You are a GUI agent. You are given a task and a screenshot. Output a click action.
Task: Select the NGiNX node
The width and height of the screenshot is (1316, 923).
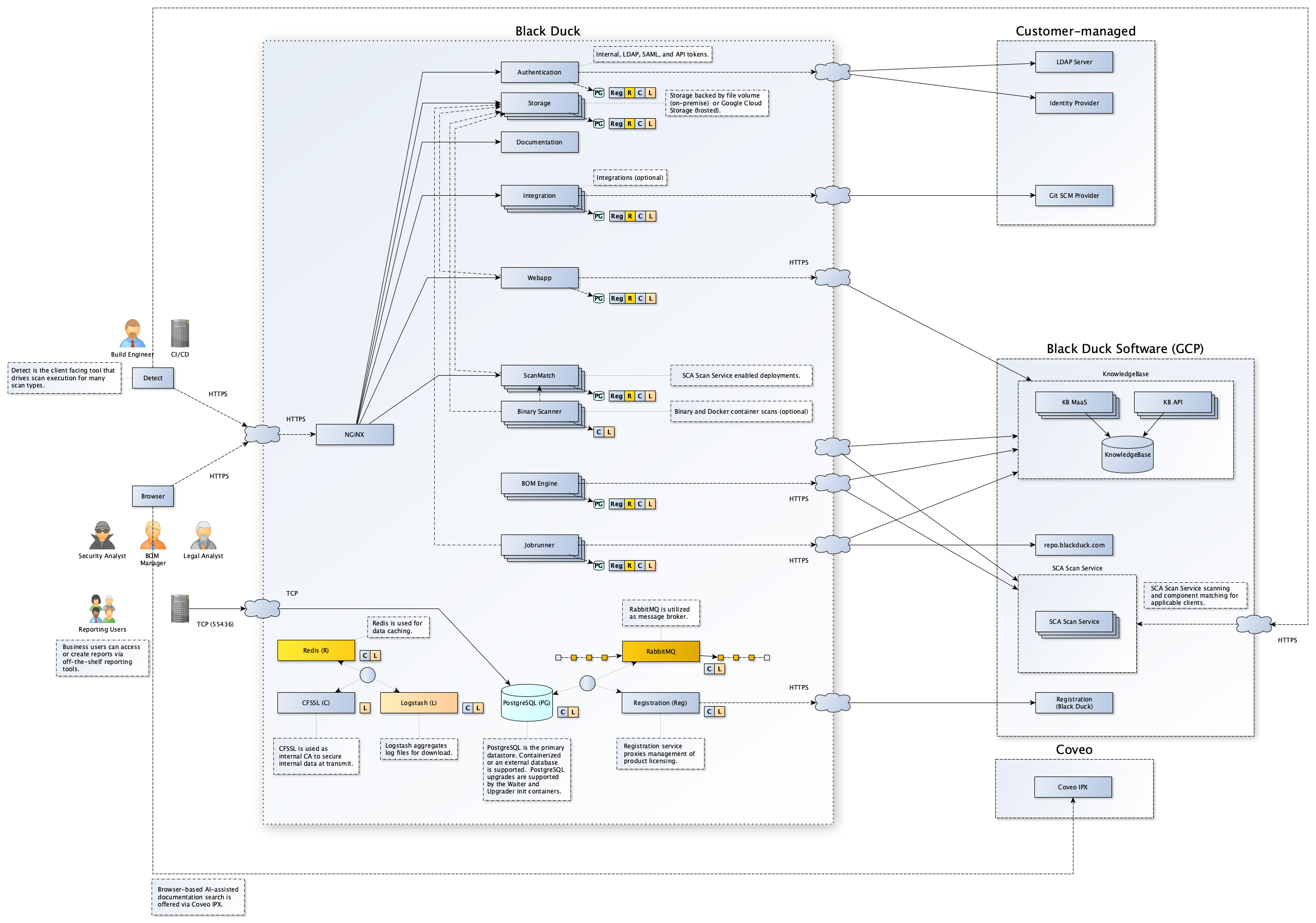coord(354,435)
